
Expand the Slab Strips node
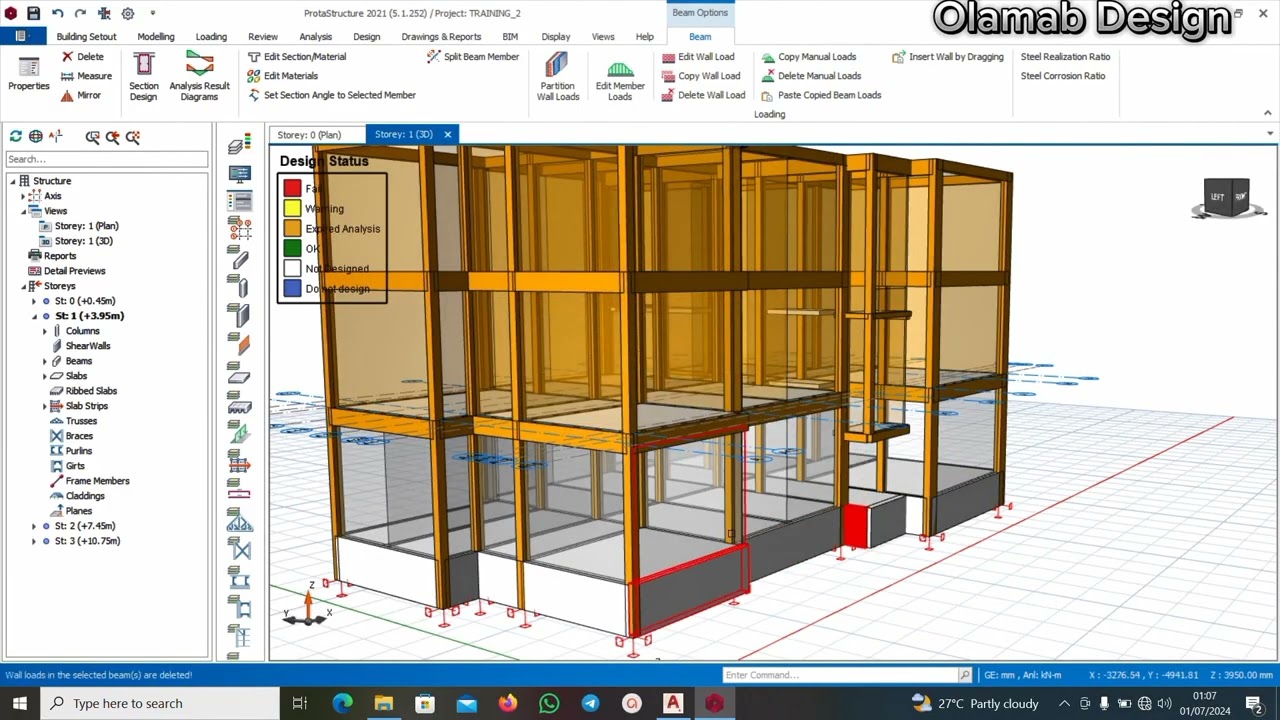[45, 406]
